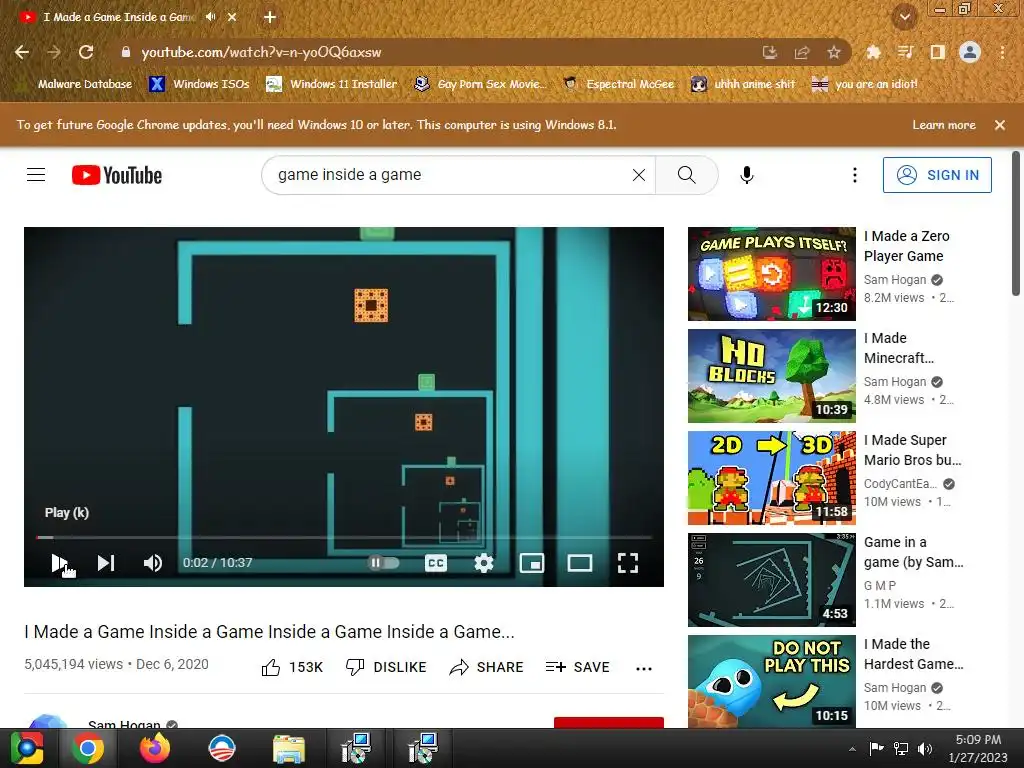Bookmark this page with the star
Image resolution: width=1024 pixels, height=768 pixels.
833,52
